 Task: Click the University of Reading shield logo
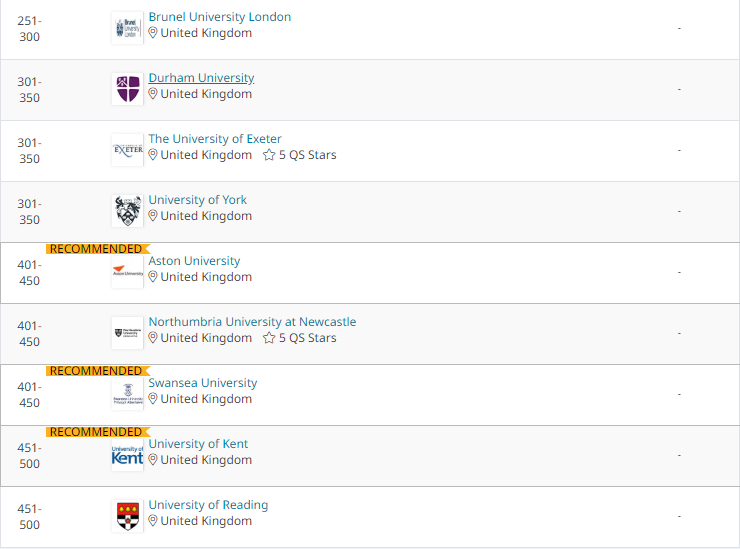click(x=127, y=516)
